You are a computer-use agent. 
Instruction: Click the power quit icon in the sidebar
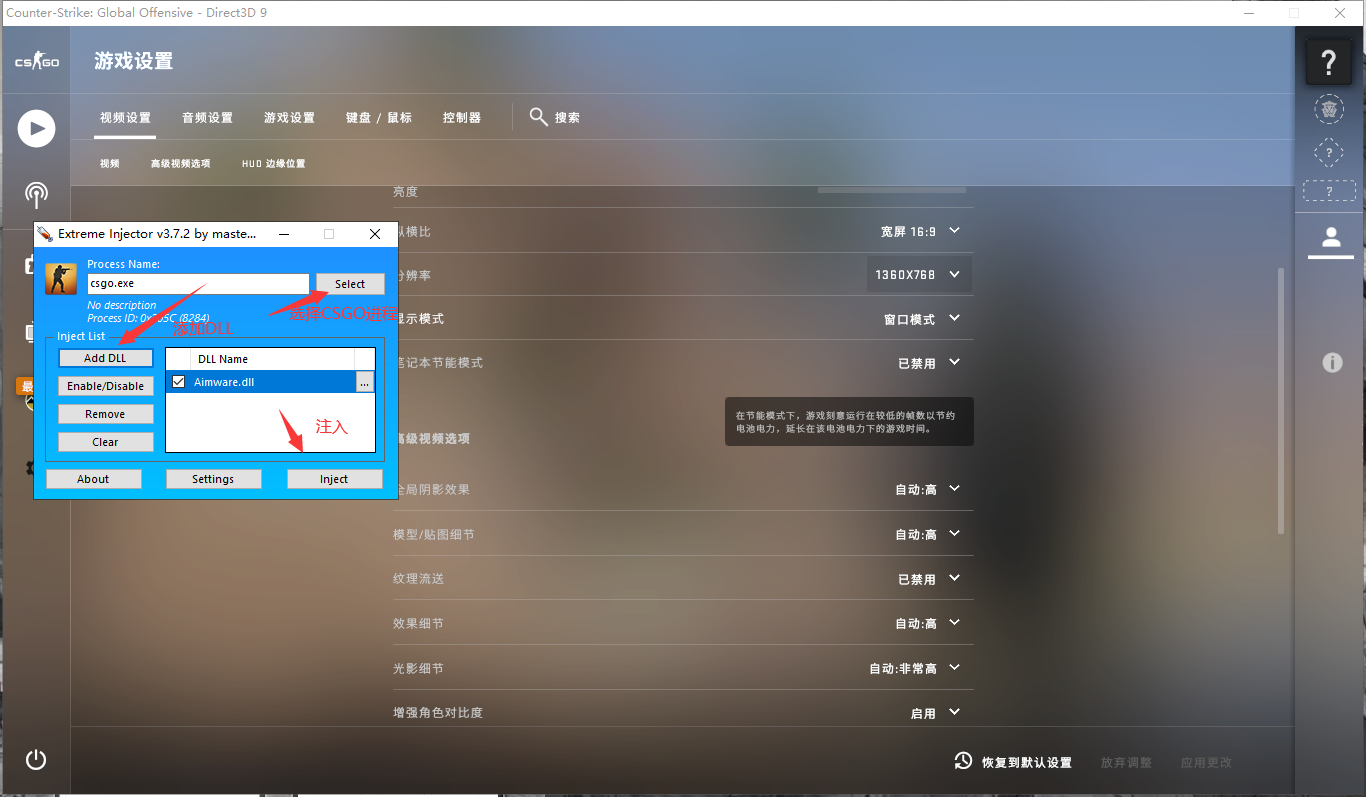point(36,759)
